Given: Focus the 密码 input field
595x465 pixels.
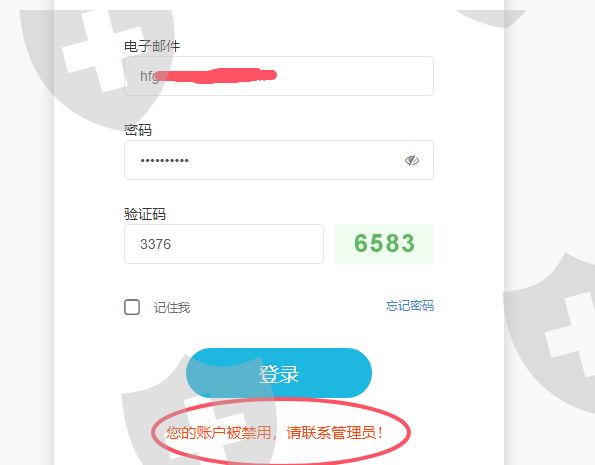Looking at the screenshot, I should click(279, 160).
